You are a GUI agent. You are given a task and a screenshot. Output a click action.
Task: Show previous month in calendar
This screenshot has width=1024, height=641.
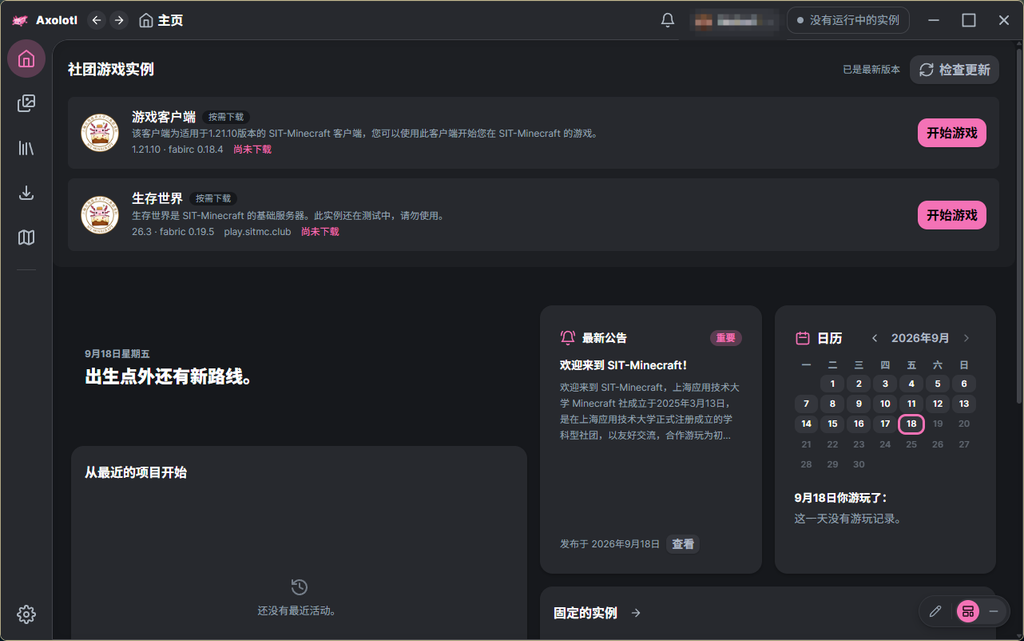tap(874, 338)
